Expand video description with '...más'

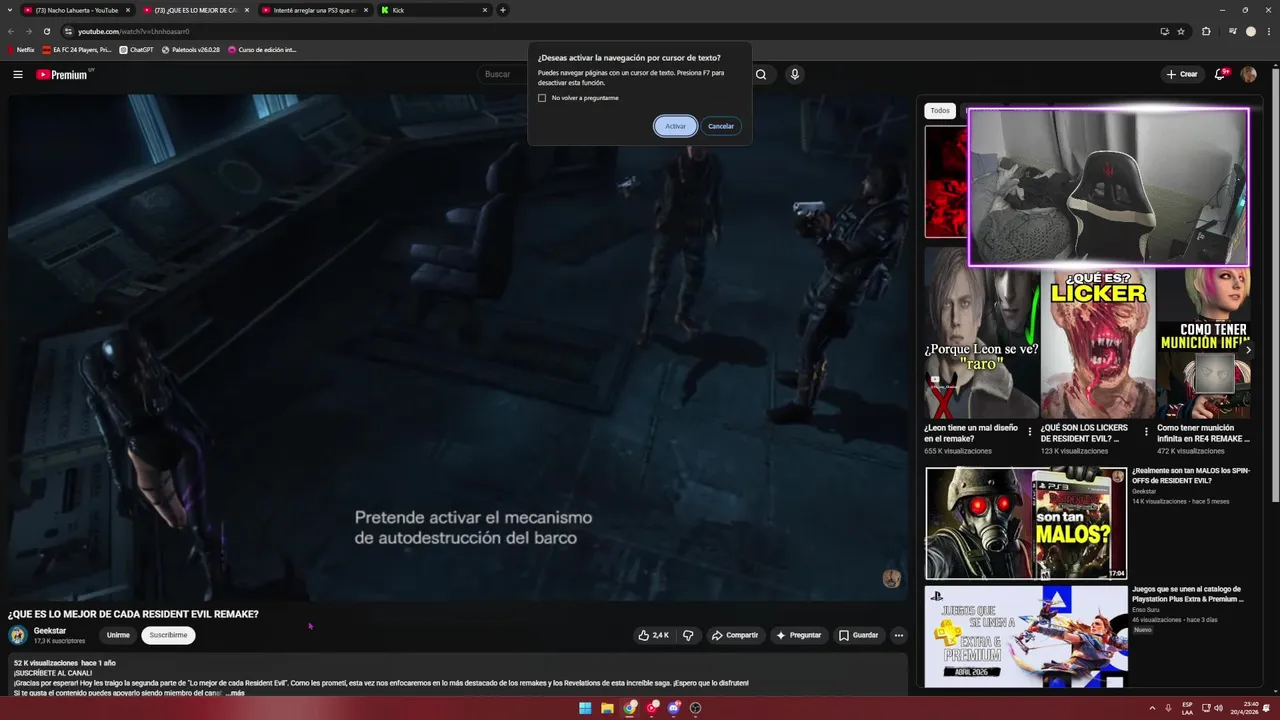234,693
